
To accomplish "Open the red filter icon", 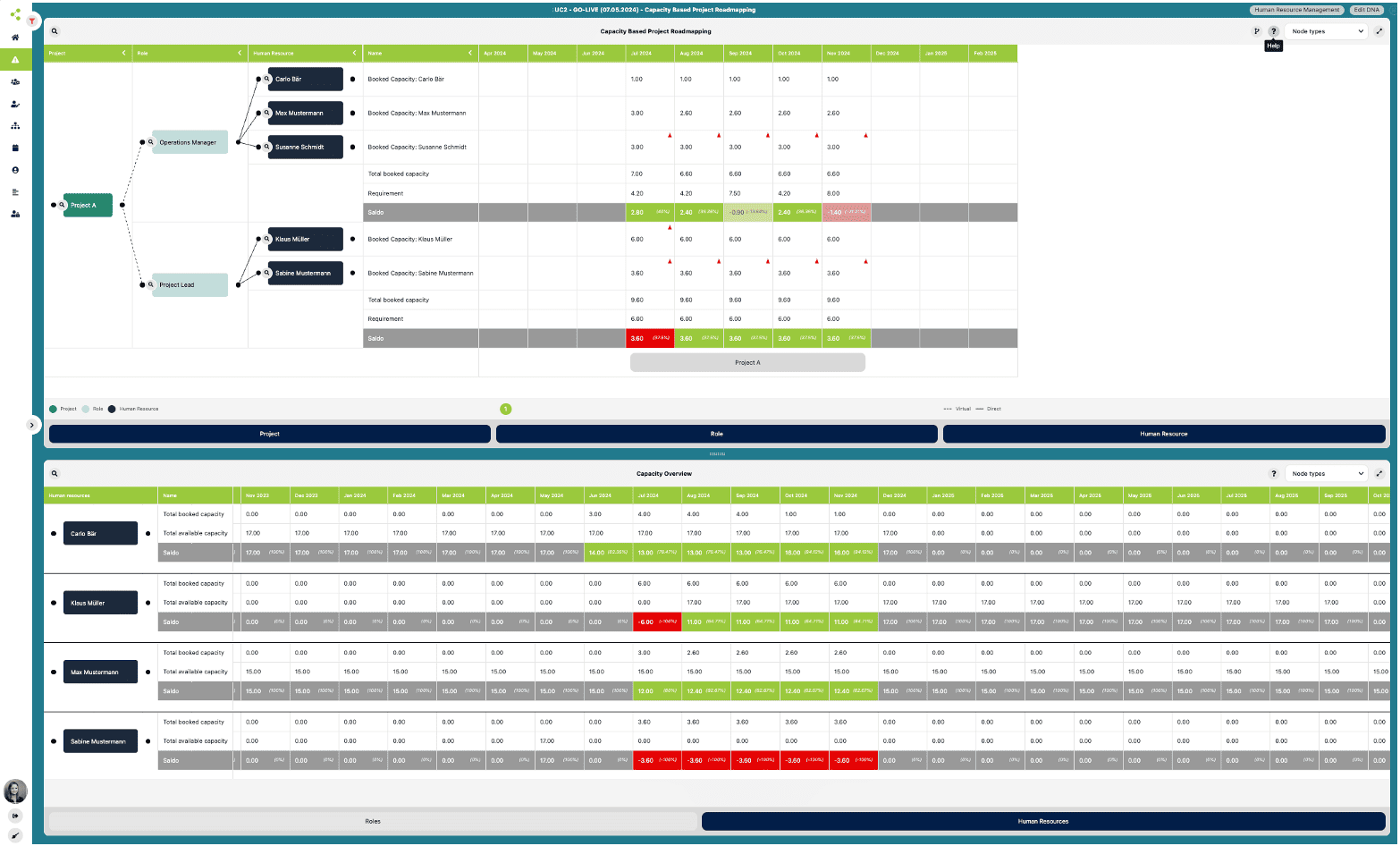I will 32,21.
